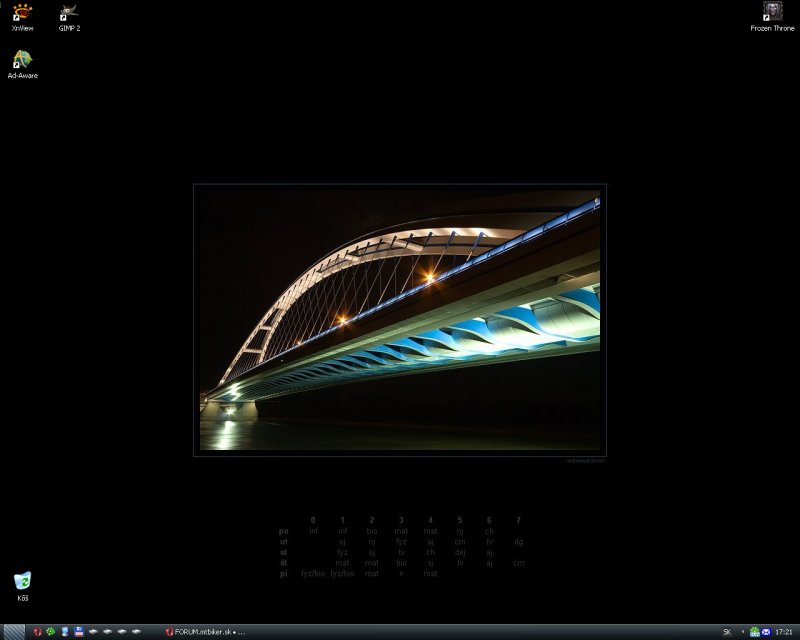Click the empty area of the taskbar
This screenshot has width=800, height=640.
480,632
